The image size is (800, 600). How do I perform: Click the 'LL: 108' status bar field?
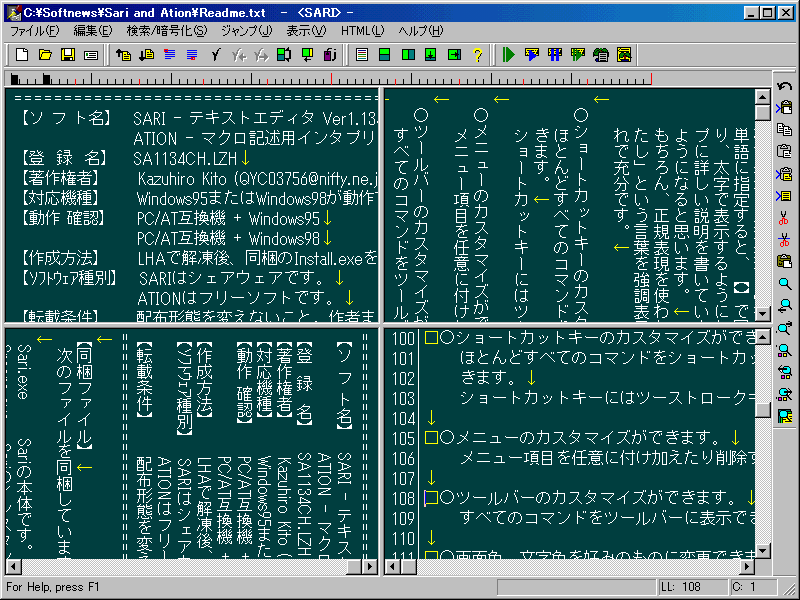pos(693,587)
